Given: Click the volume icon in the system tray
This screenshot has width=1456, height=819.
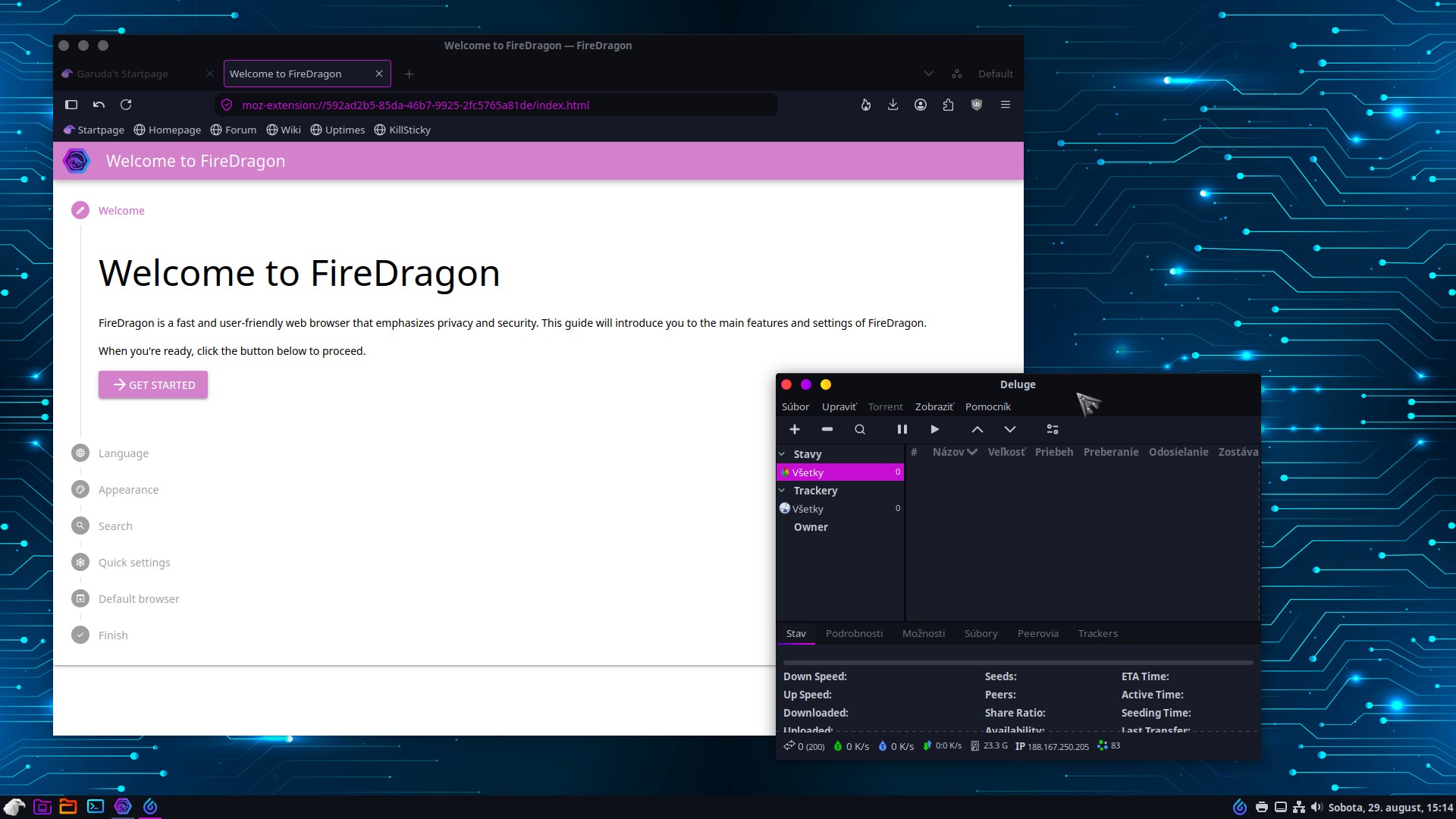Looking at the screenshot, I should click(x=1317, y=807).
